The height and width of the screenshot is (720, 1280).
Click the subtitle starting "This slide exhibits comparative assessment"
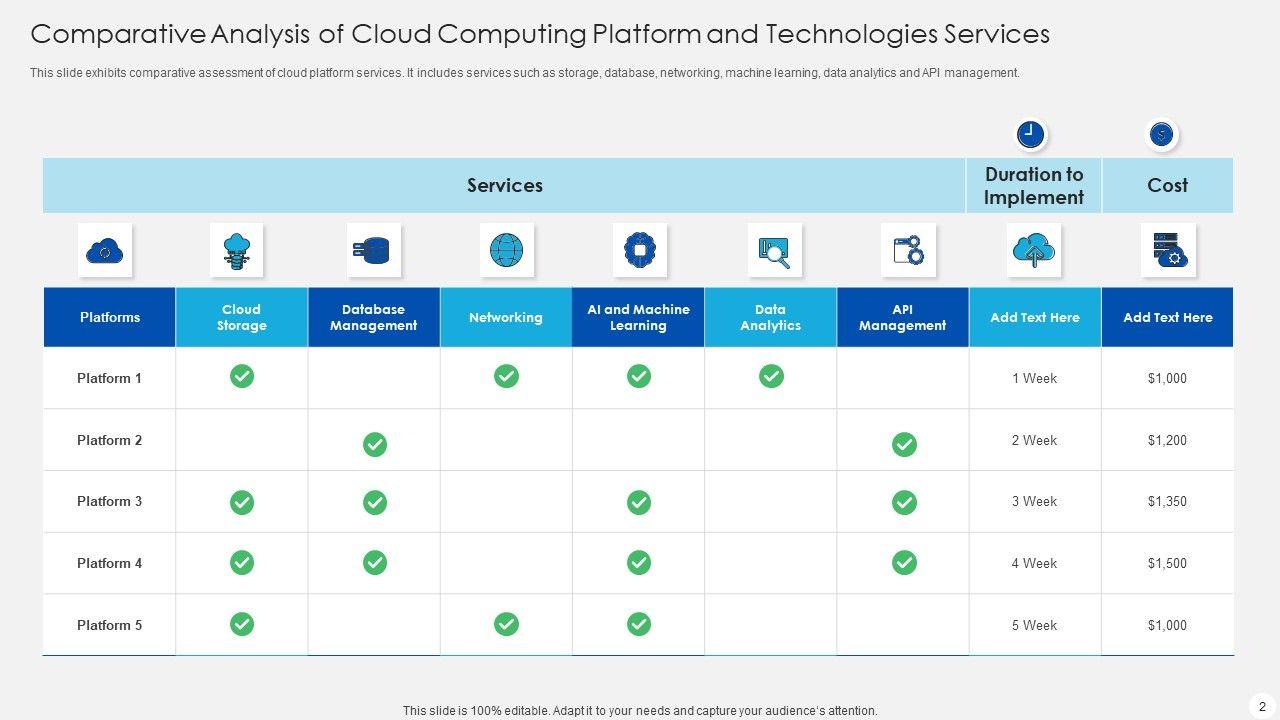525,73
